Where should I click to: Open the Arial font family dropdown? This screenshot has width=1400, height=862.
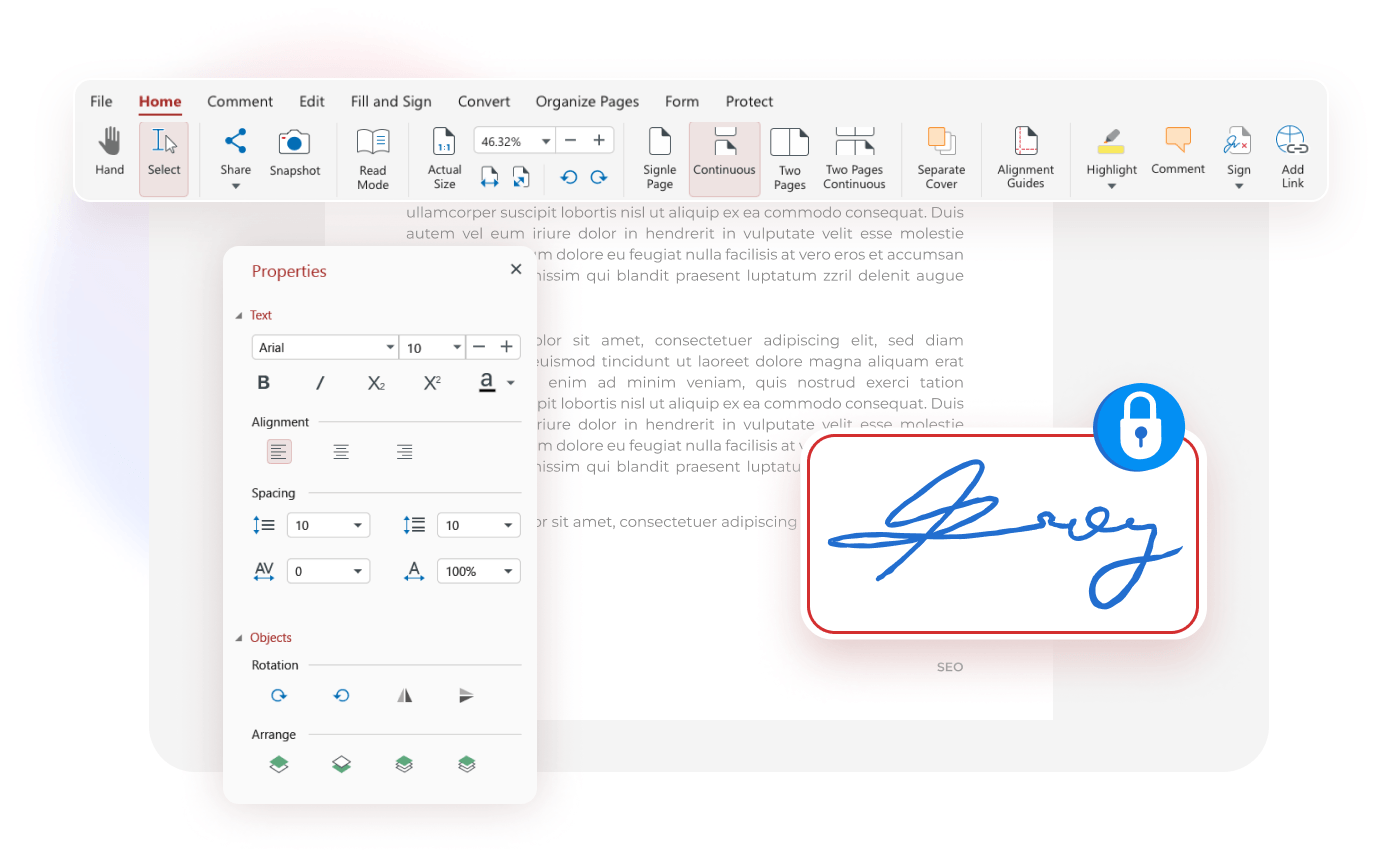point(325,347)
